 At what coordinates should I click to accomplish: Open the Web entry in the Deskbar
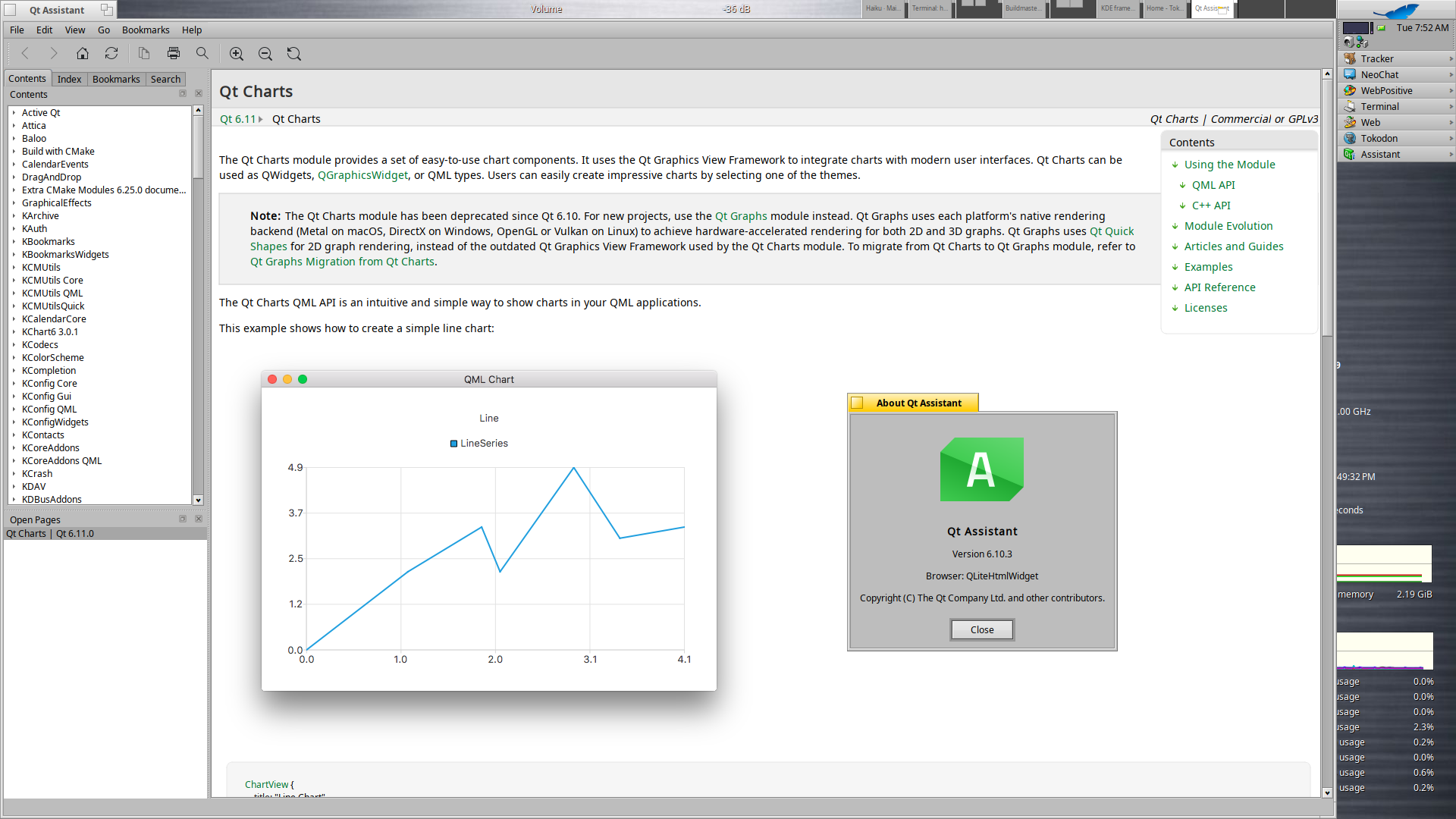pos(1397,122)
